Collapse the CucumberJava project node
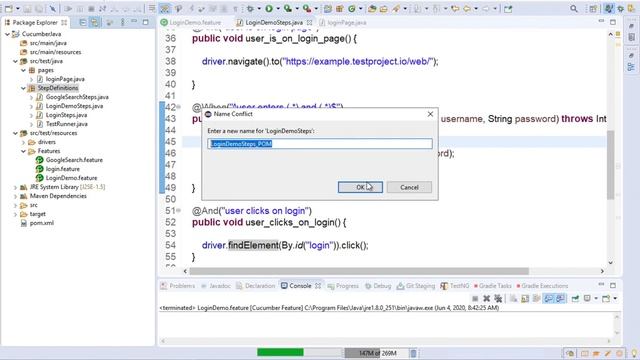Image resolution: width=640 pixels, height=360 pixels. 7,34
